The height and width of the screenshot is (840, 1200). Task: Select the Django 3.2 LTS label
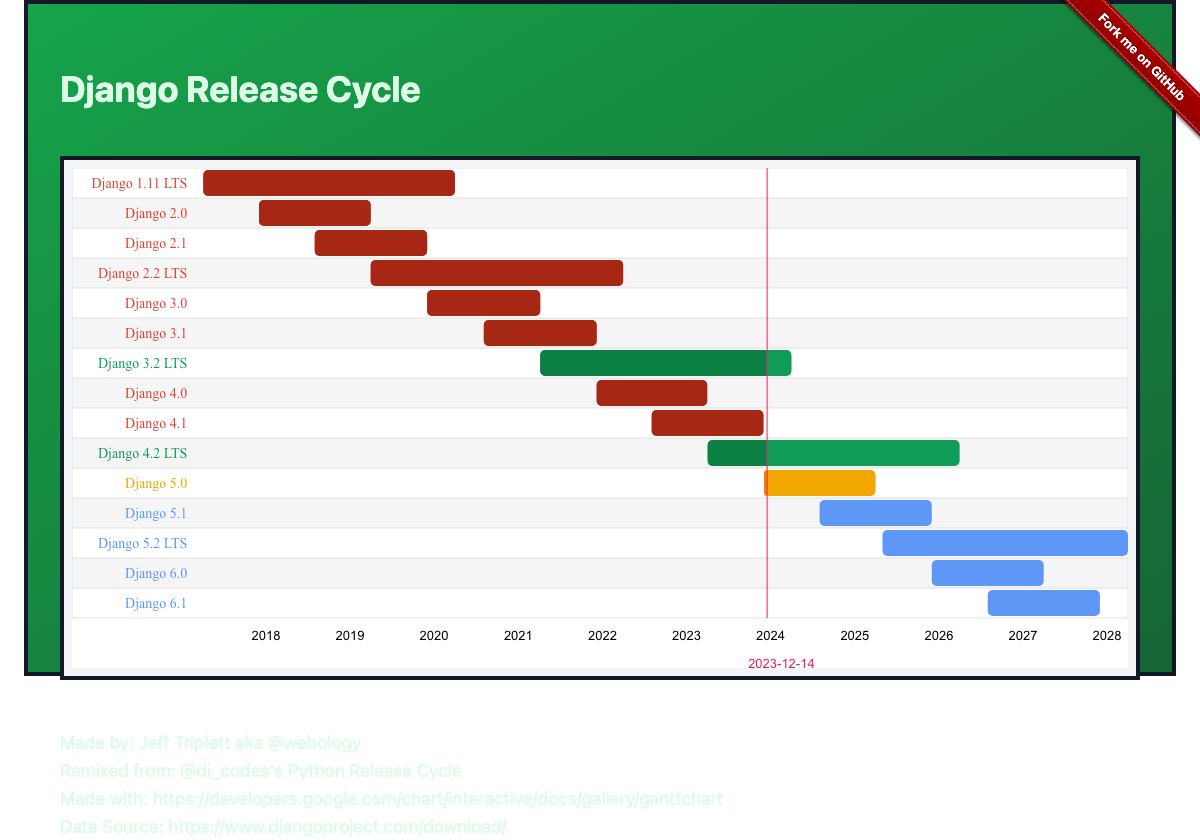coord(141,363)
